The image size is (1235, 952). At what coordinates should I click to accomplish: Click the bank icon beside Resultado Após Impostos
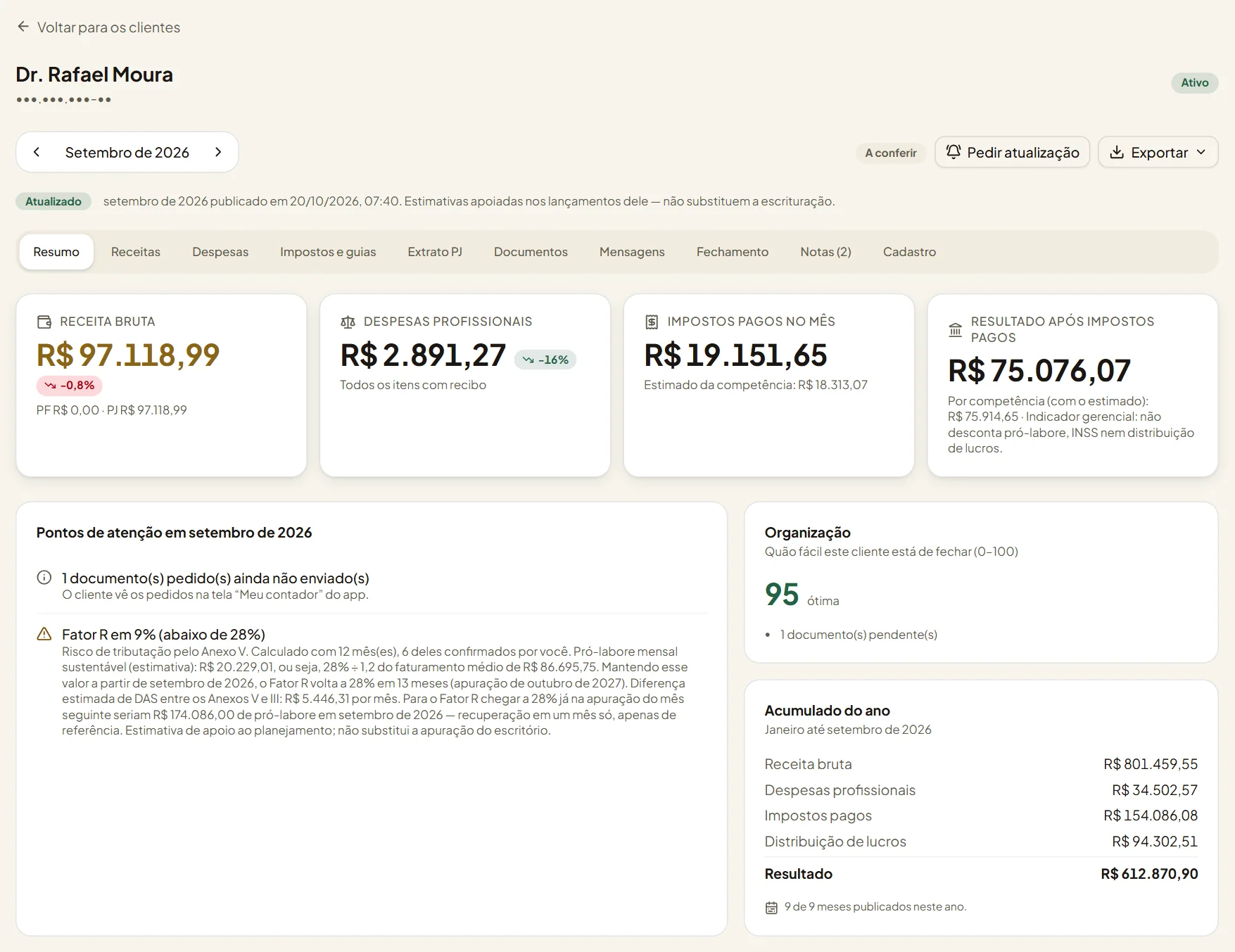(955, 329)
